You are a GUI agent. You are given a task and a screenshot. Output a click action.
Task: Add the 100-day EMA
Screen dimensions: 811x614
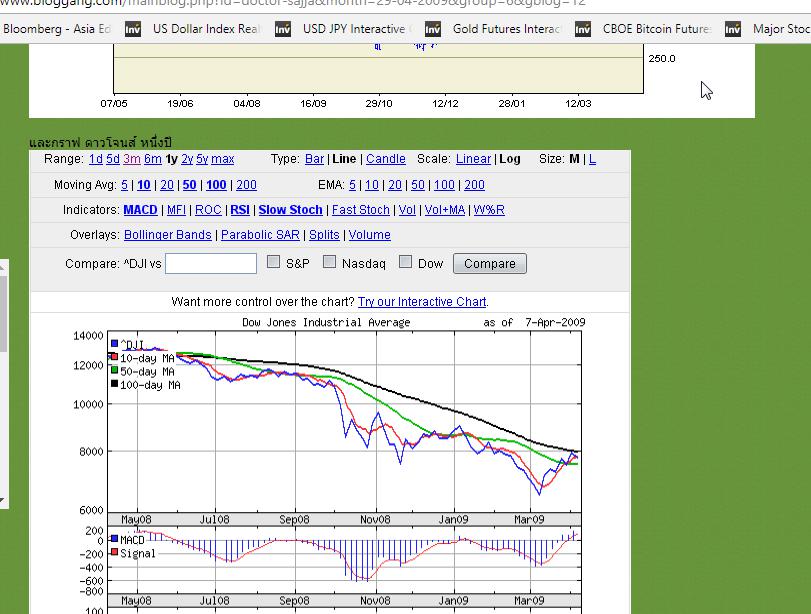tap(444, 185)
